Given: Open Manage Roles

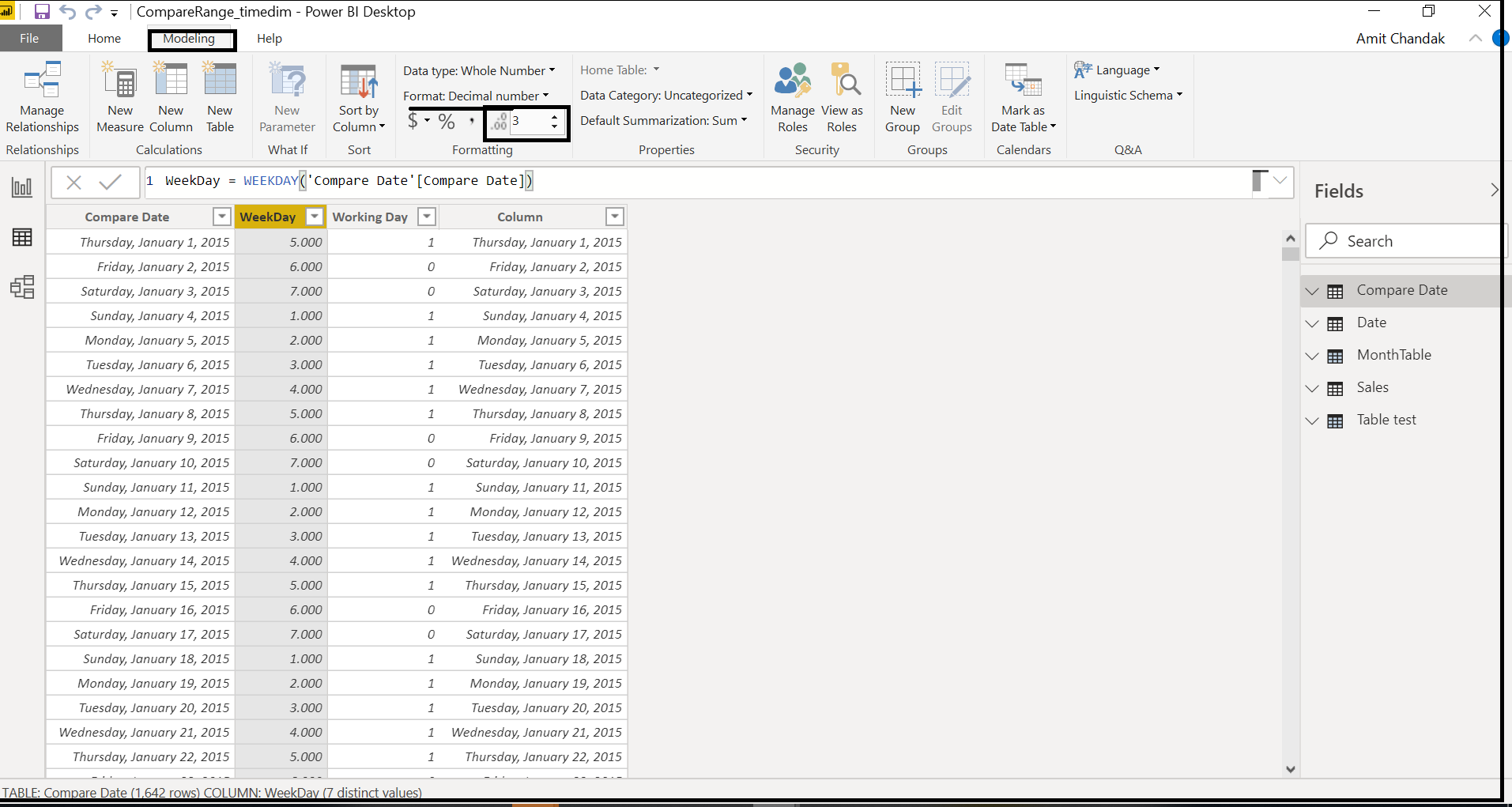Looking at the screenshot, I should tap(793, 97).
